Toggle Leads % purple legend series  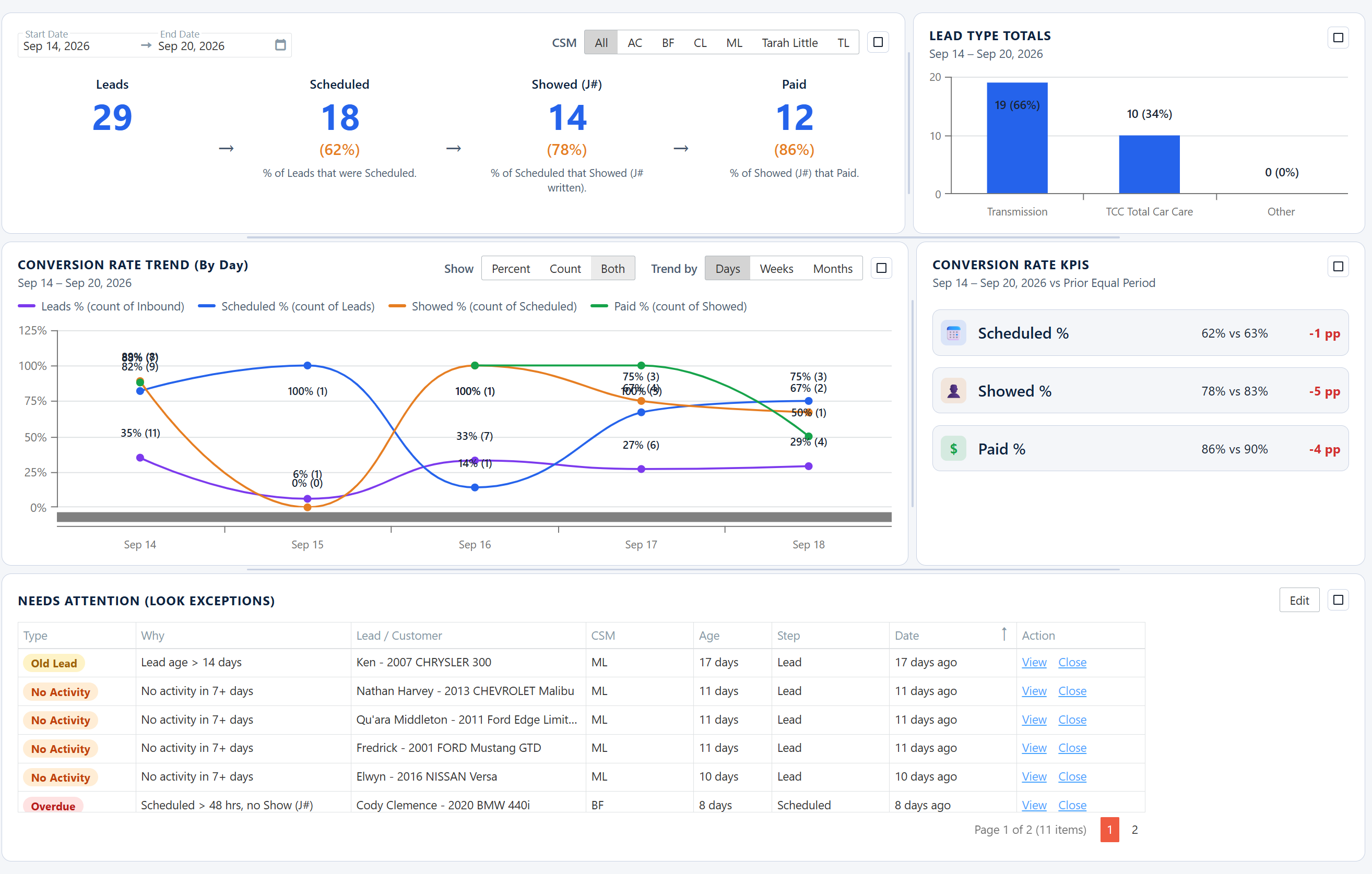click(101, 306)
